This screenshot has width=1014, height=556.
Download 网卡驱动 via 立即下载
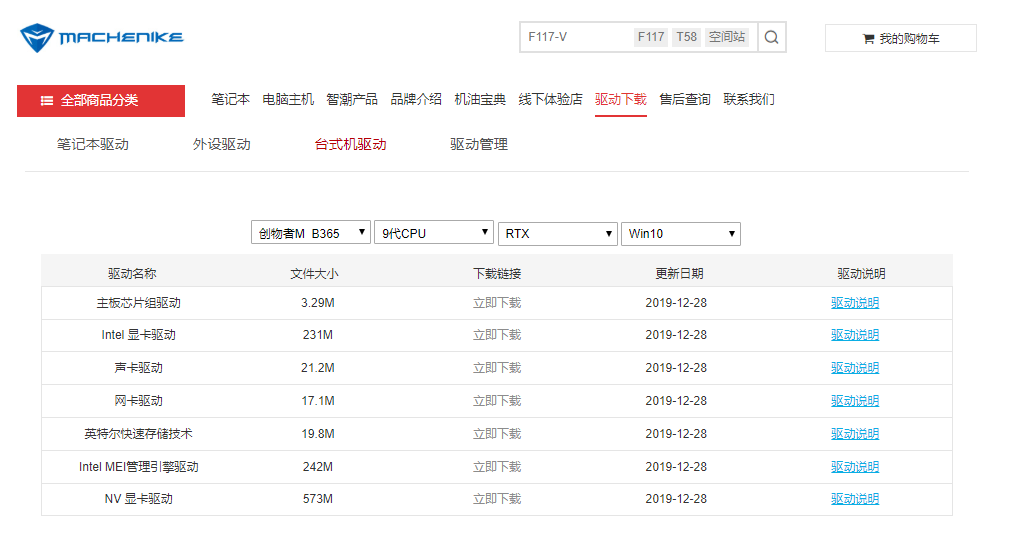click(497, 401)
